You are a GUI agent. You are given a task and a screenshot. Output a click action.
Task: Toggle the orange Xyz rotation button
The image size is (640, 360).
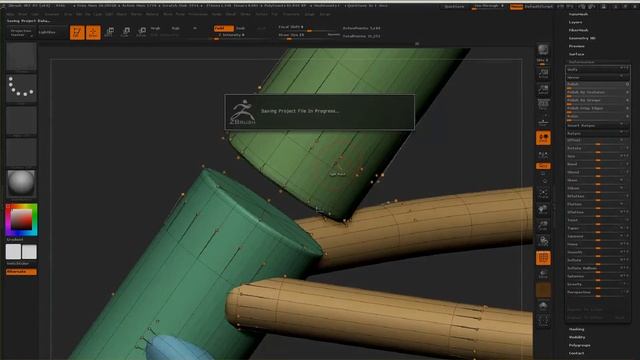click(543, 166)
